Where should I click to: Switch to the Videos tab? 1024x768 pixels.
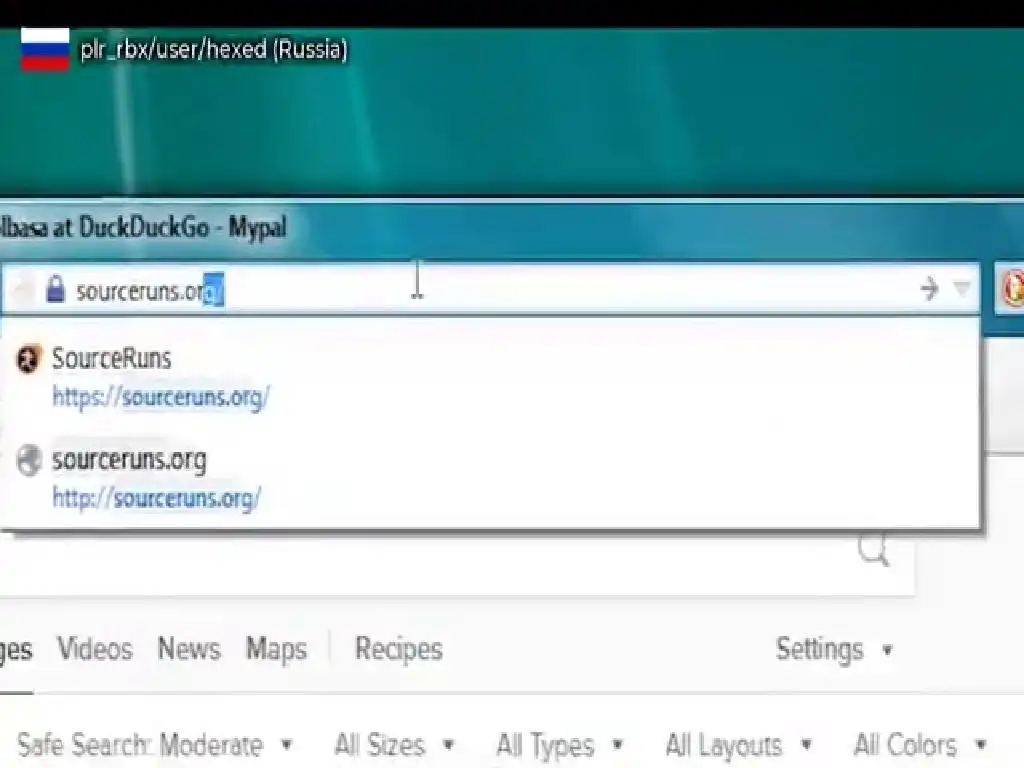[95, 649]
